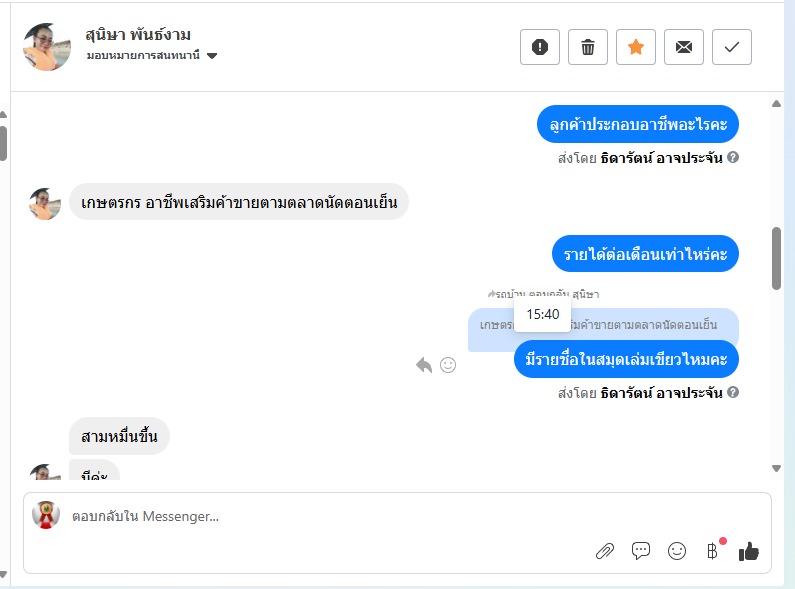Click the reply arrow beside the message
The image size is (795, 589).
424,365
